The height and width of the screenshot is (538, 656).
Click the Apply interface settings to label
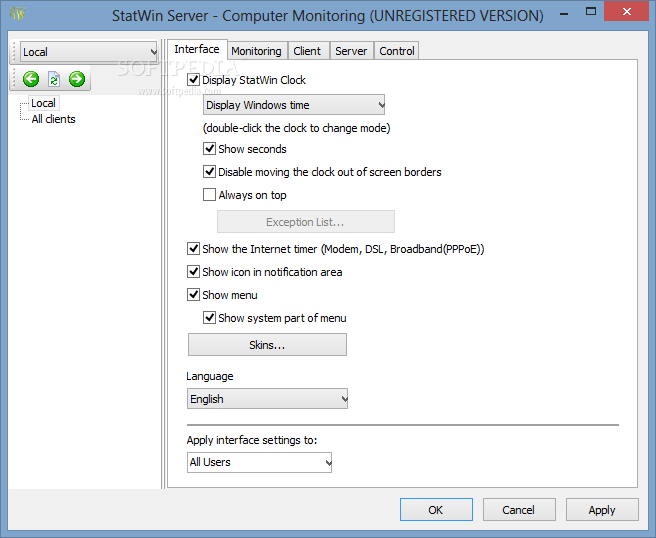(252, 440)
